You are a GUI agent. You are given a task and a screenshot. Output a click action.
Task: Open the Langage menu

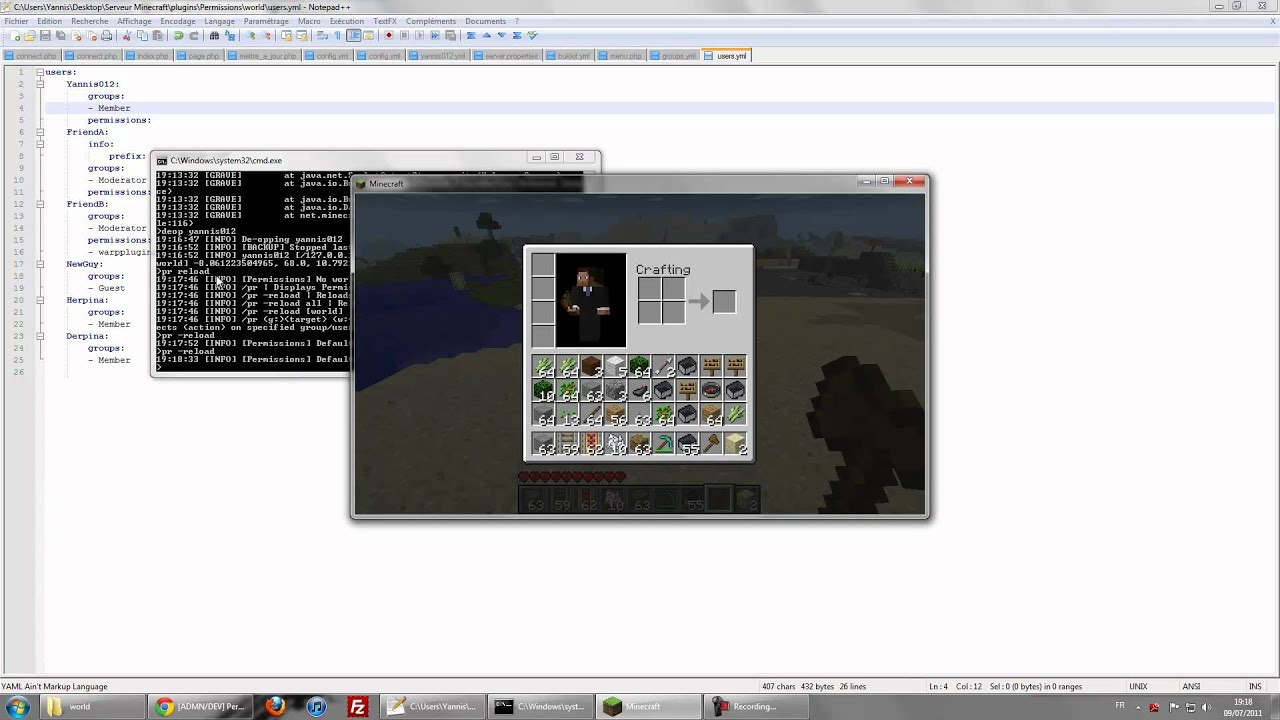coord(219,21)
